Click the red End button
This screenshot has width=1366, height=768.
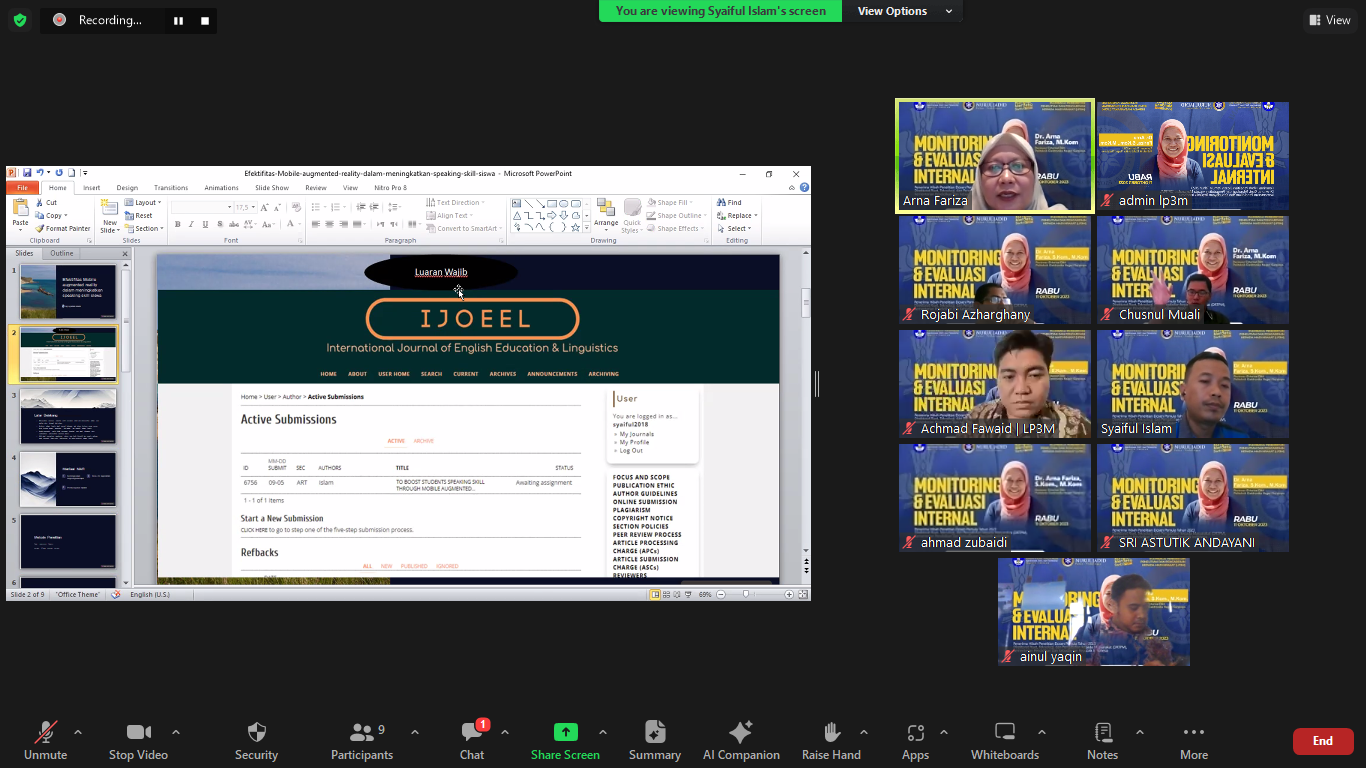click(x=1322, y=741)
